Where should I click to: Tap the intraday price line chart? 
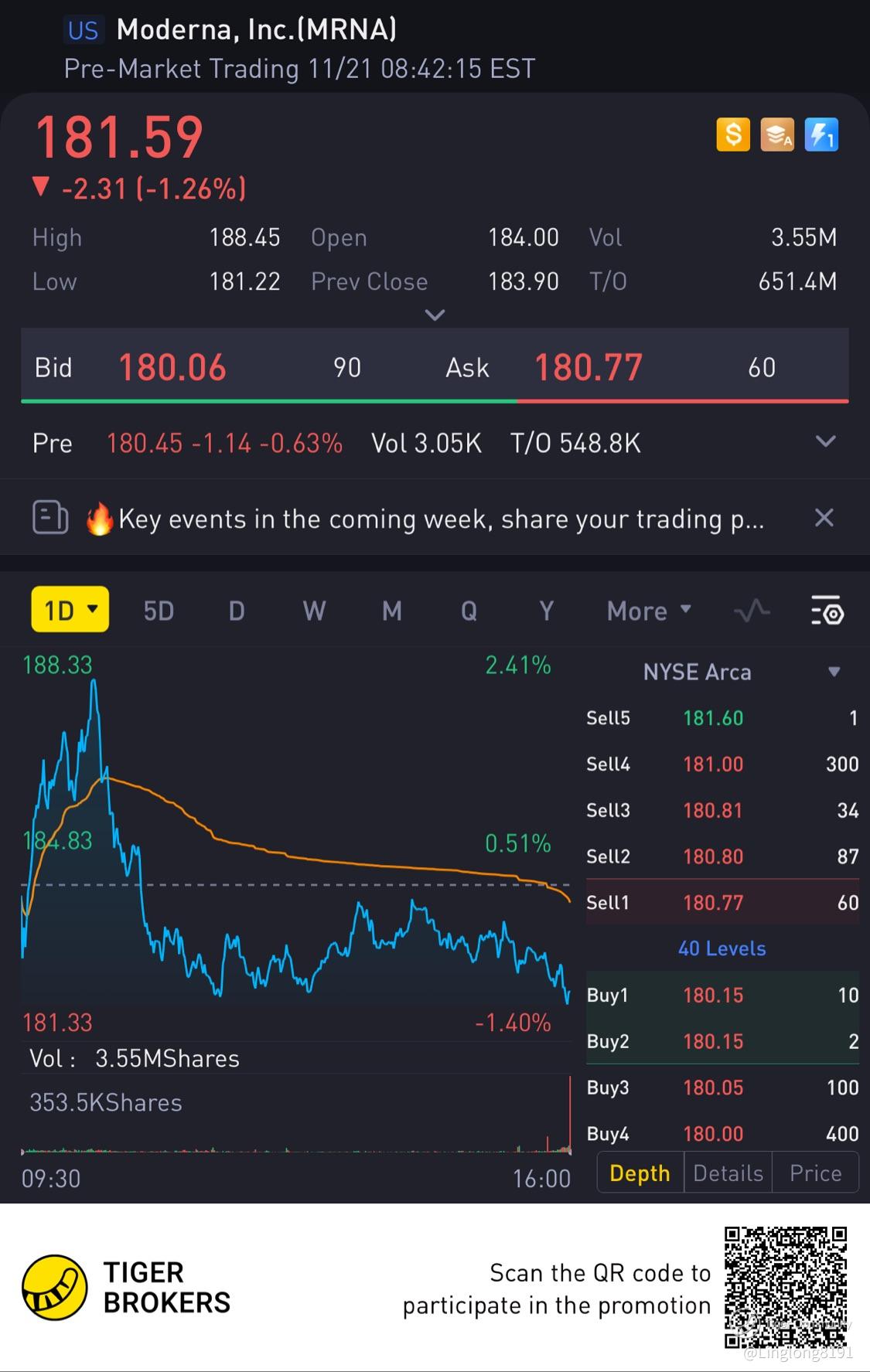pyautogui.click(x=295, y=843)
